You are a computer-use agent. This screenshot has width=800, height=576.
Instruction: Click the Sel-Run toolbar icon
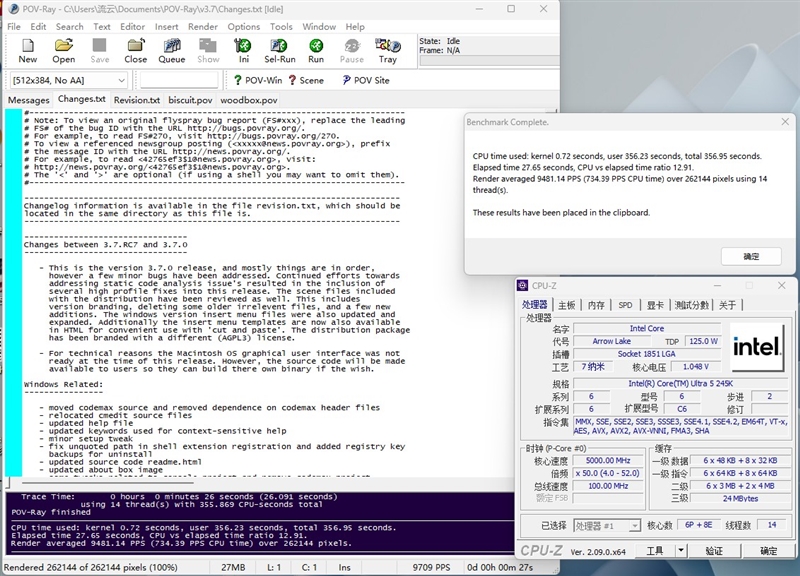[280, 51]
